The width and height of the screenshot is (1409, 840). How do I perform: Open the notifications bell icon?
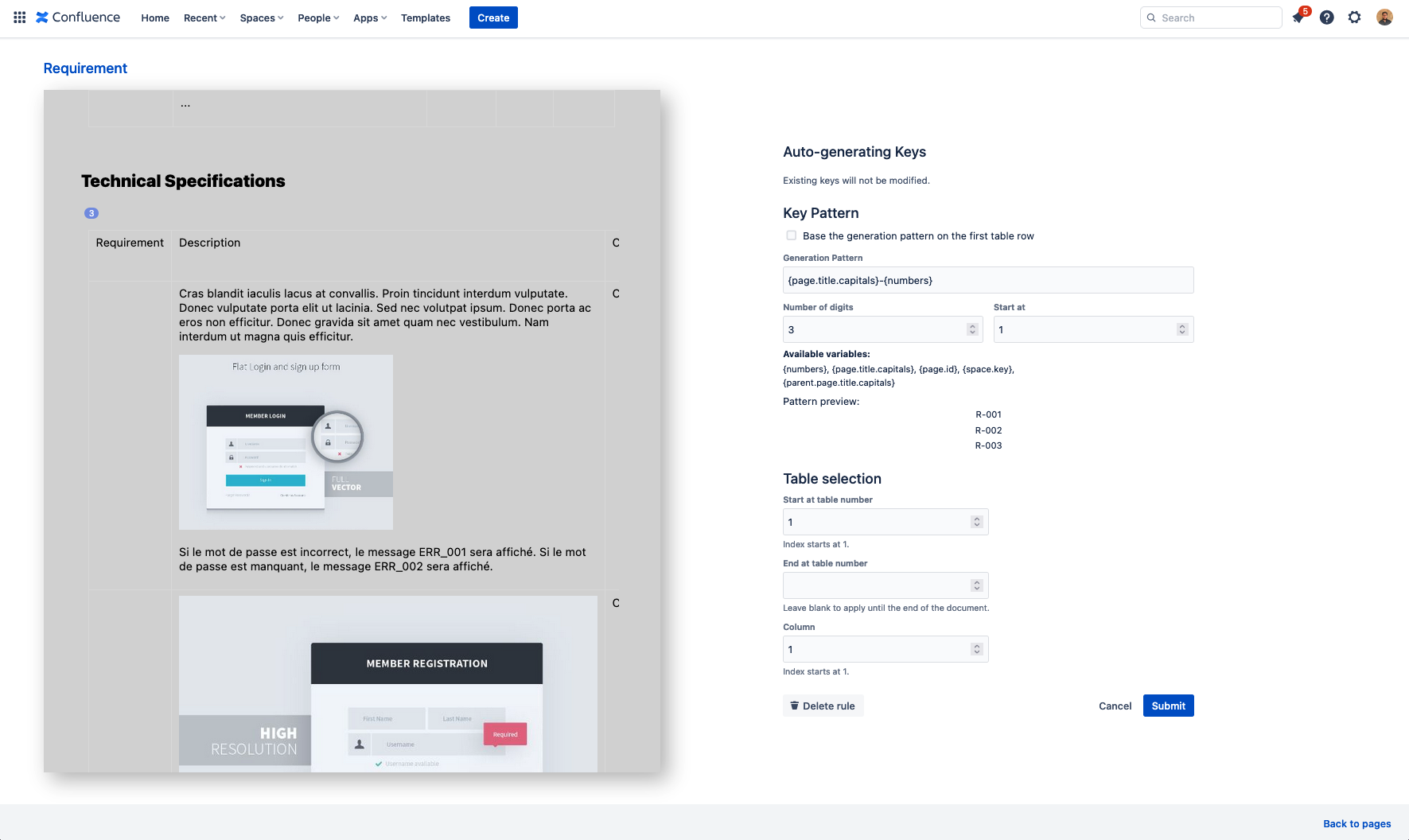coord(1298,17)
